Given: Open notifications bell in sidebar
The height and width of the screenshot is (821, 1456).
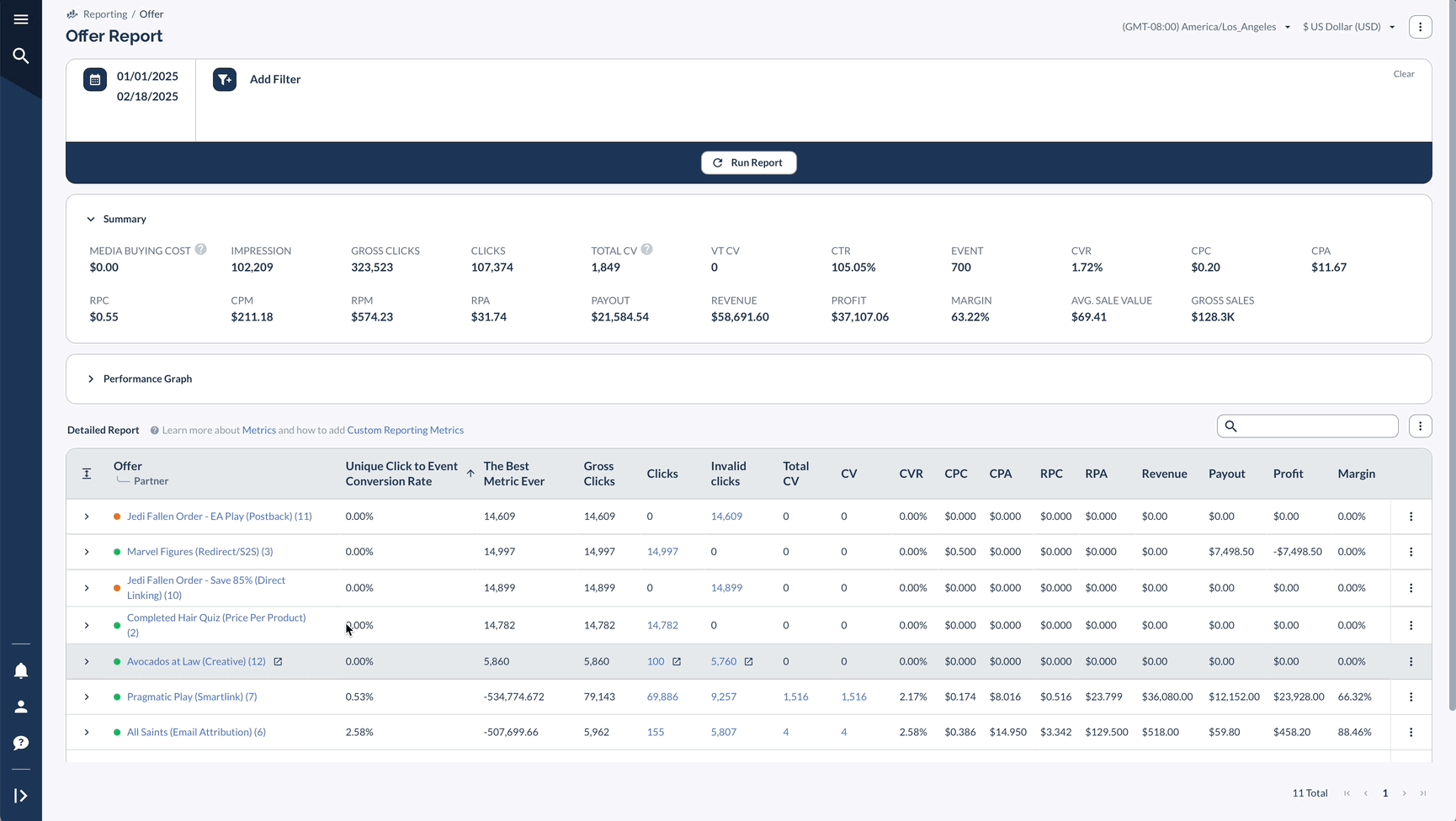Looking at the screenshot, I should (x=21, y=670).
